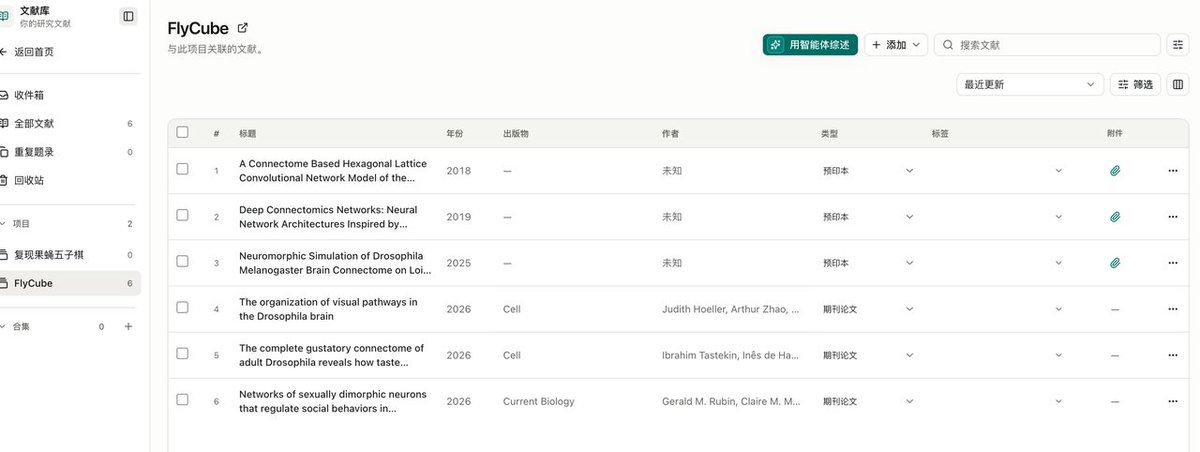Screen dimensions: 1200x452
Task: Click Current Biology publication cell
Action: [x=539, y=401]
